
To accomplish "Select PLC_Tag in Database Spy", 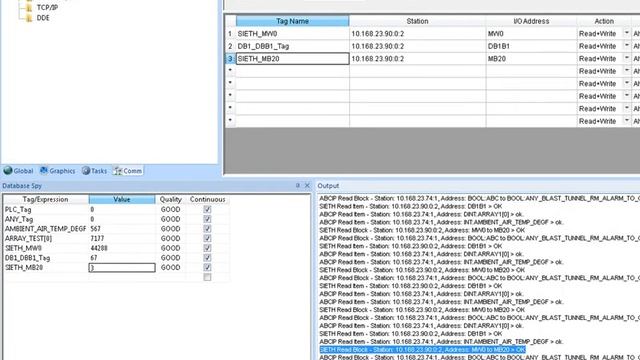I will coord(18,209).
